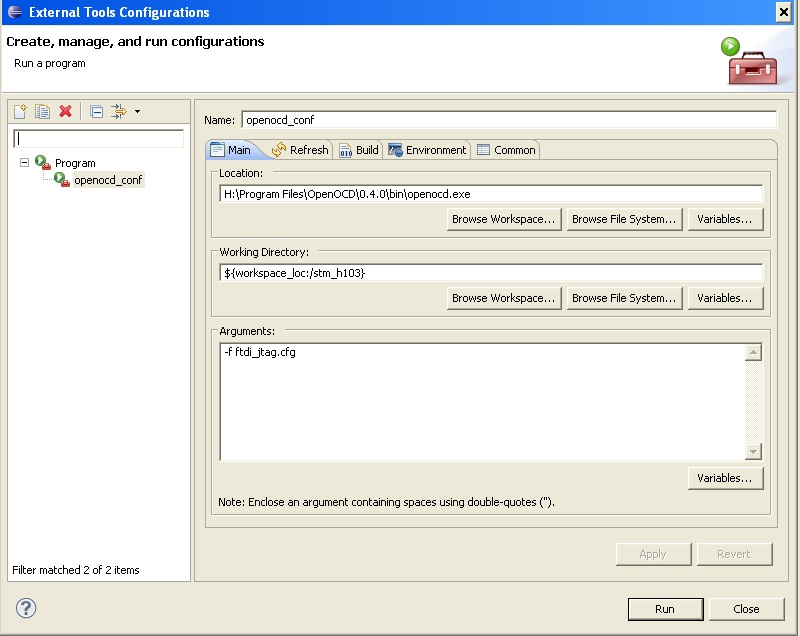This screenshot has width=800, height=636.
Task: Open the Common tab
Action: [506, 150]
